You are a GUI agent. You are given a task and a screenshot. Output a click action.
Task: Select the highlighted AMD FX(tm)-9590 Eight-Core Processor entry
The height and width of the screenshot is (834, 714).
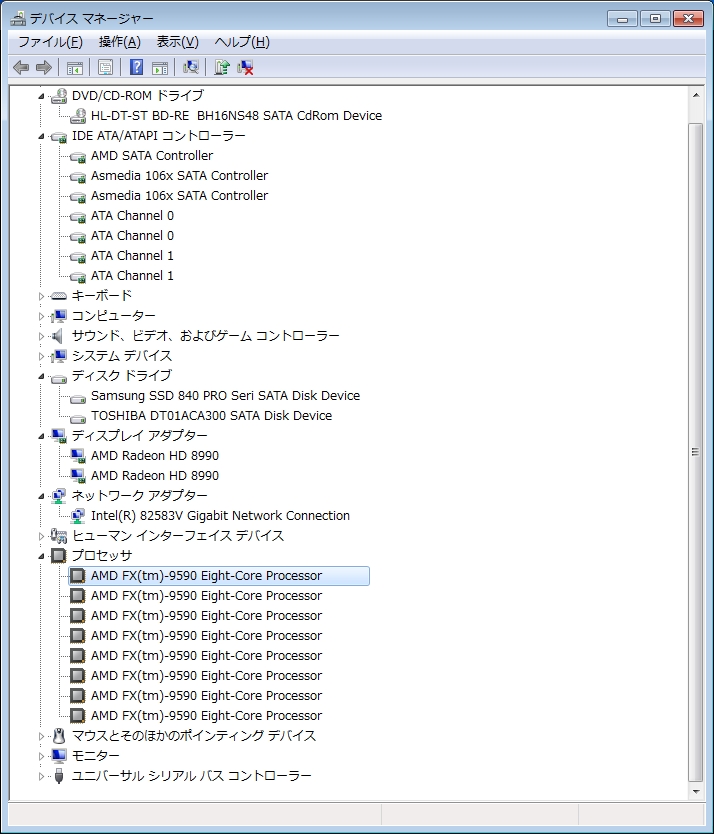[x=219, y=576]
